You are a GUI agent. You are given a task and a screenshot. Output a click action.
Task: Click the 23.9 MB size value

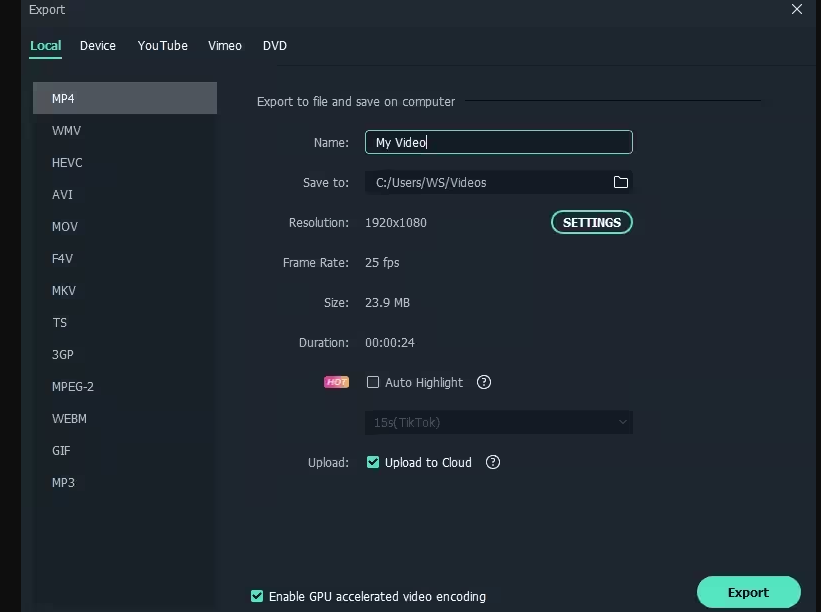[387, 303]
